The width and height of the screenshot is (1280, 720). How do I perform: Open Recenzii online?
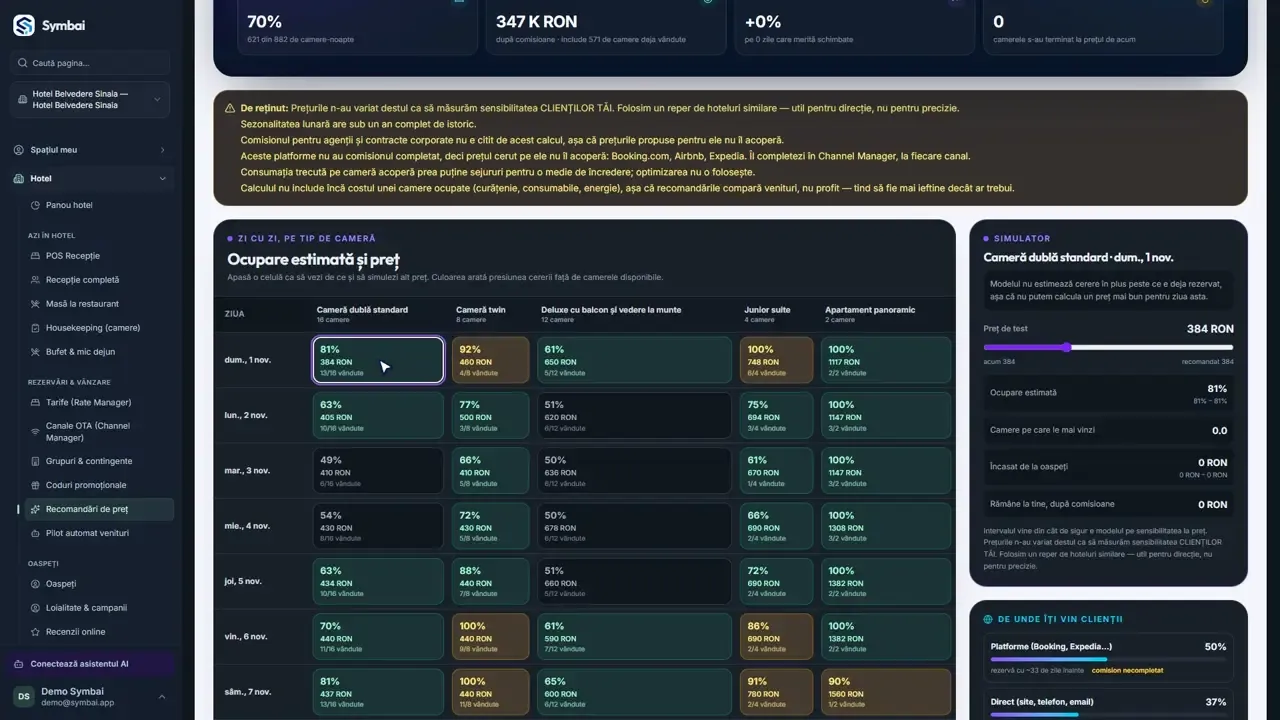pos(75,632)
